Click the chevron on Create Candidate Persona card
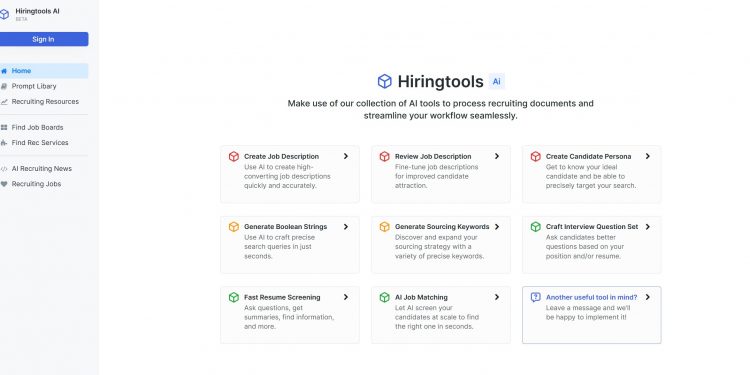Screen dimensions: 750x375 pos(648,156)
